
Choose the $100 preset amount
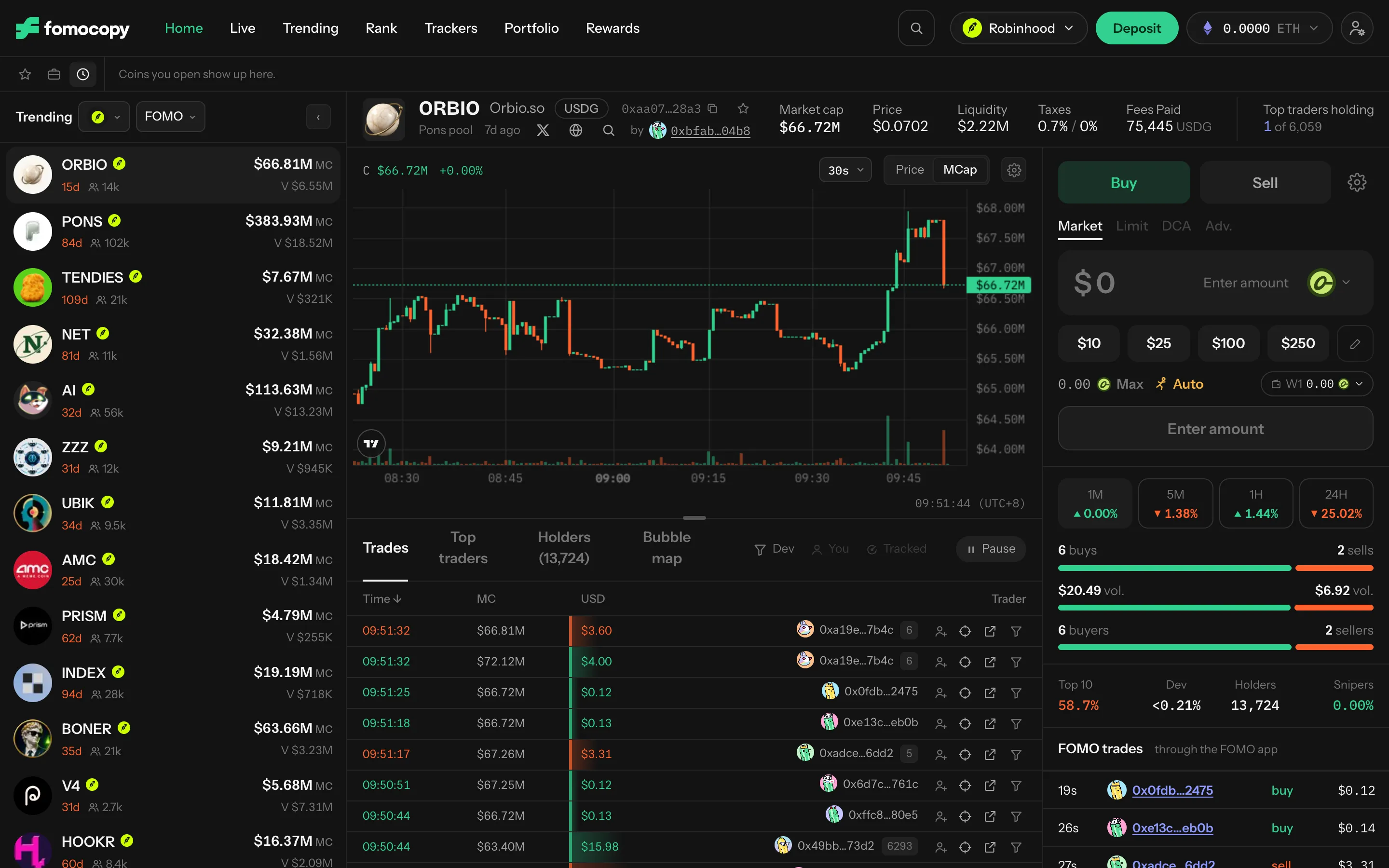(x=1228, y=343)
